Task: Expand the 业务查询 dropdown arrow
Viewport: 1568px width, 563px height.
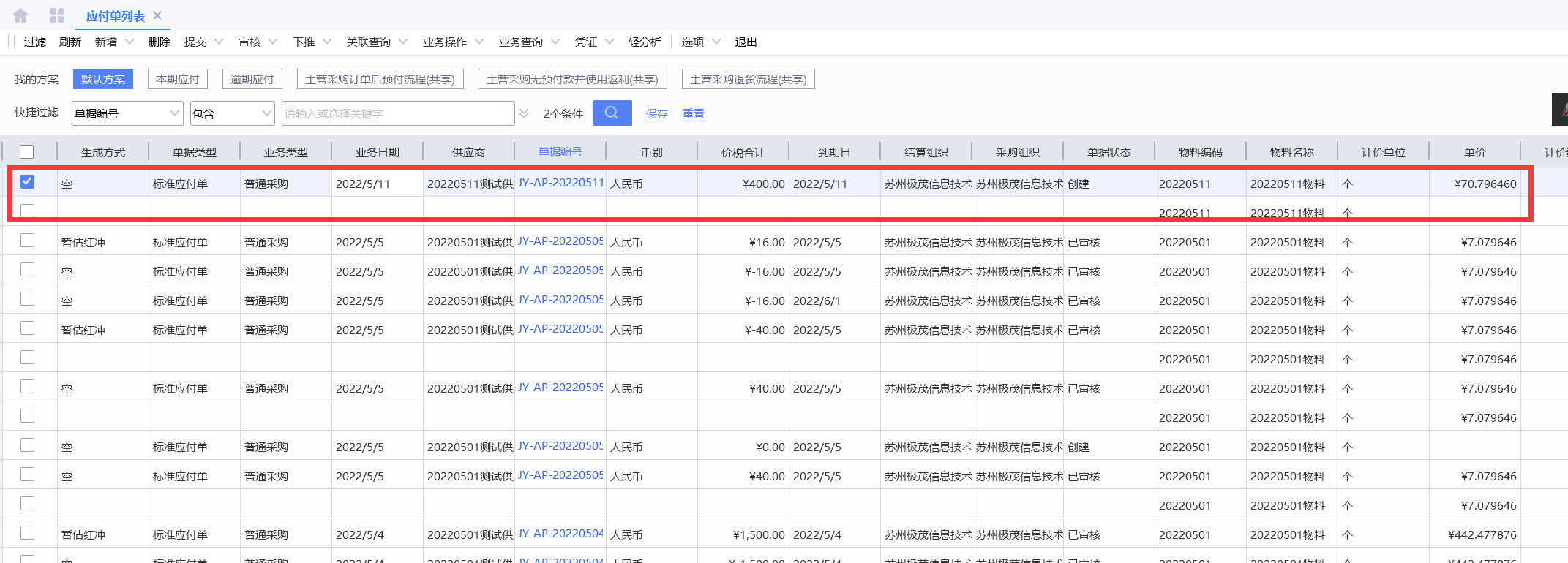Action: 555,42
